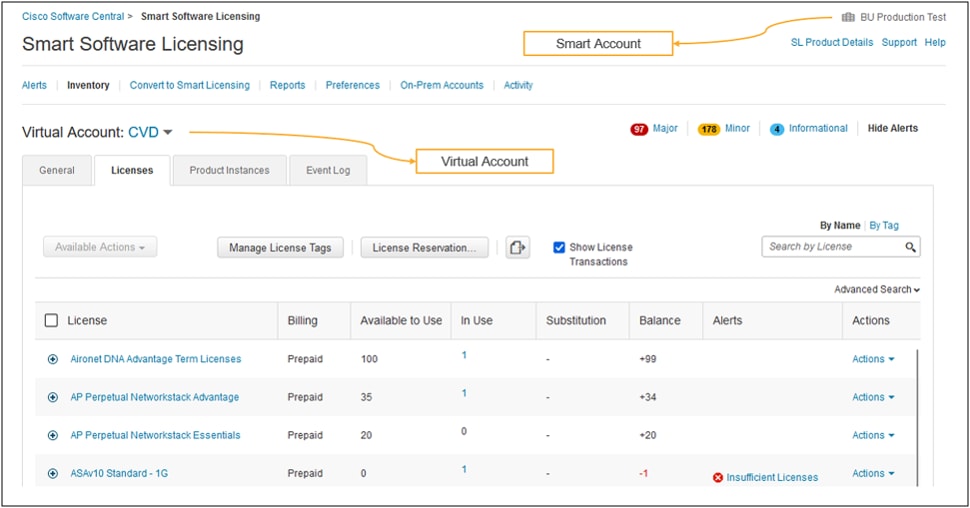Image resolution: width=970 pixels, height=508 pixels.
Task: Switch to the Product Instances tab
Action: pos(230,170)
